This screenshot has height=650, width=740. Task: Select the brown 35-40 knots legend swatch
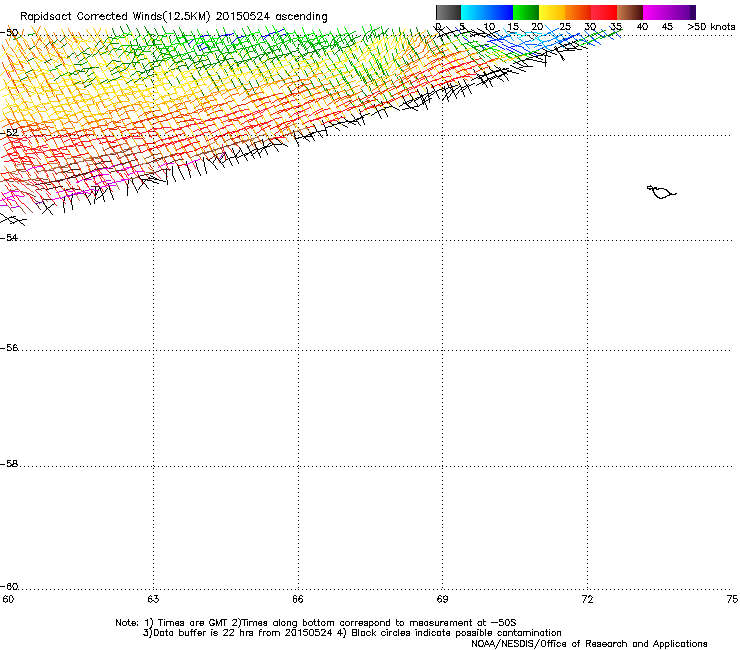630,12
